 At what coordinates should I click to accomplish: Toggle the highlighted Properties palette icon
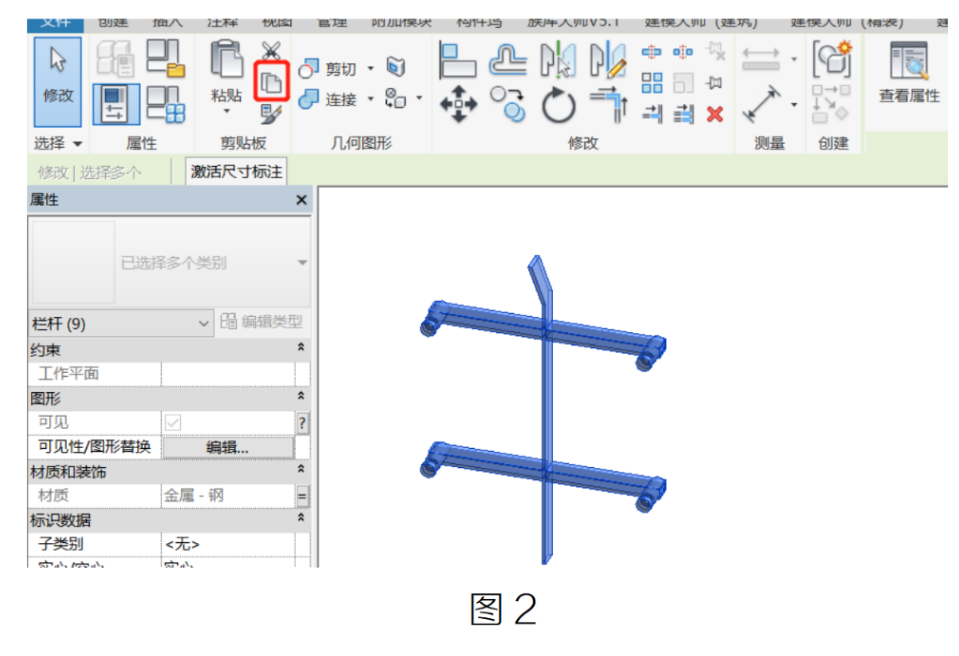click(x=116, y=105)
